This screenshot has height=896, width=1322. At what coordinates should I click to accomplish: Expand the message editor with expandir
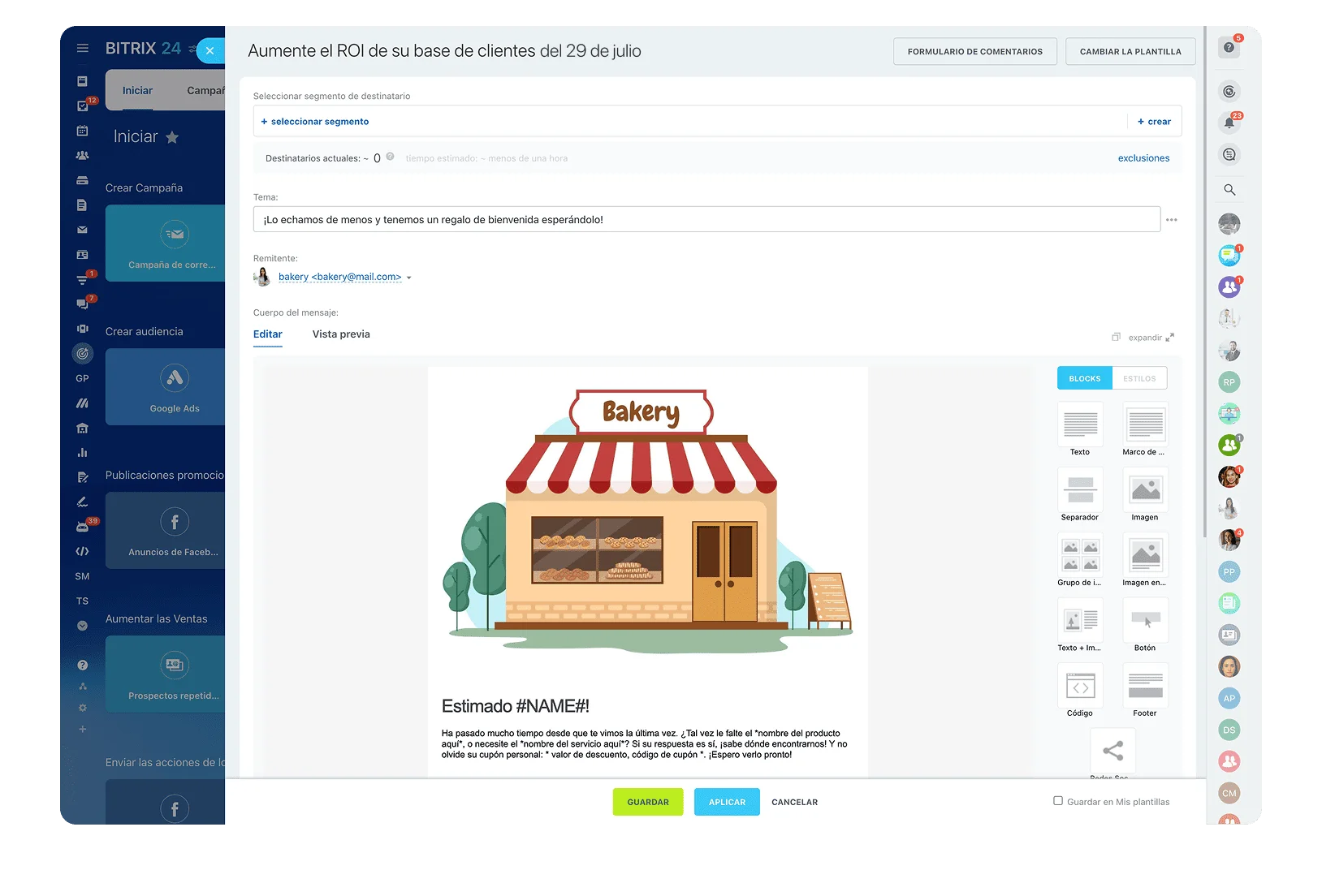coord(1151,338)
